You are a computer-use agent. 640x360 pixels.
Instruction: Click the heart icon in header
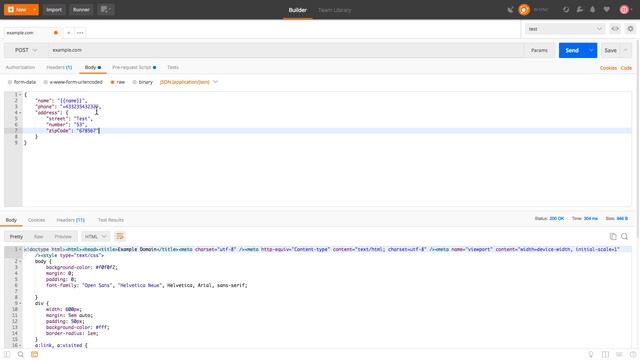607,9
